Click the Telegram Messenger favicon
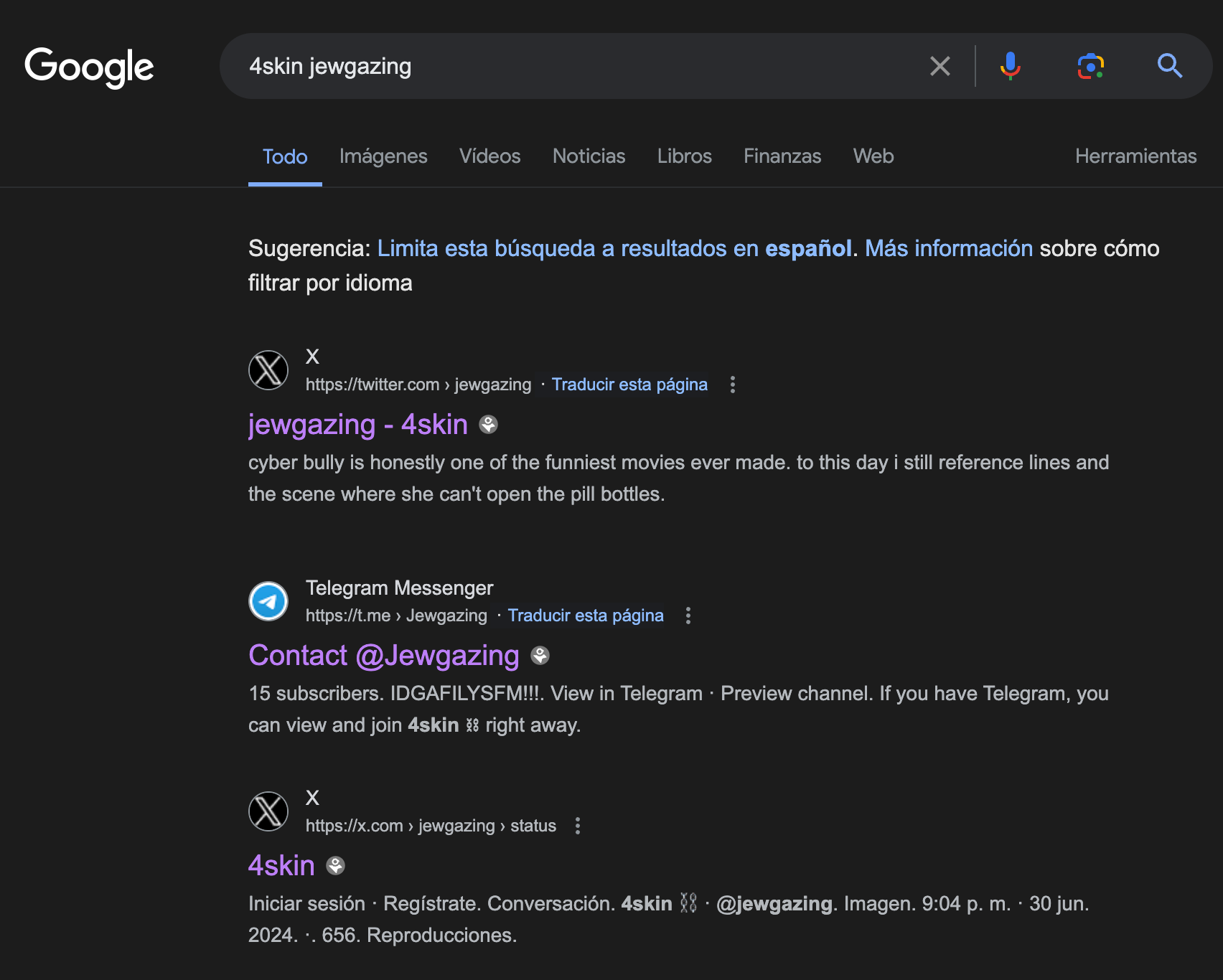 pyautogui.click(x=268, y=601)
